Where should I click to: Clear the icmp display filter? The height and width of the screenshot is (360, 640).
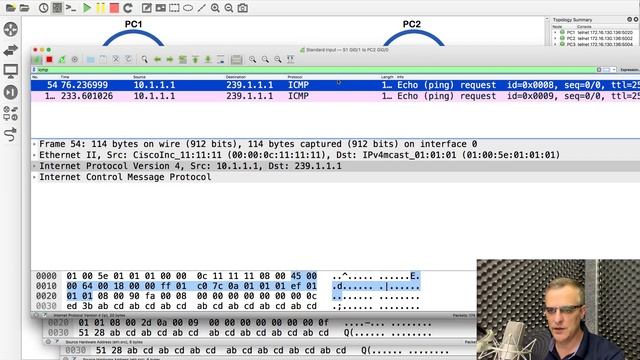[x=599, y=70]
